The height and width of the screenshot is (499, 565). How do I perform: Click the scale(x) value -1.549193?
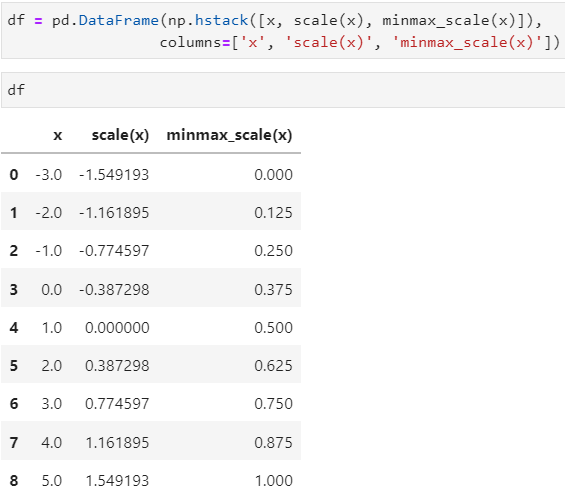(x=114, y=175)
